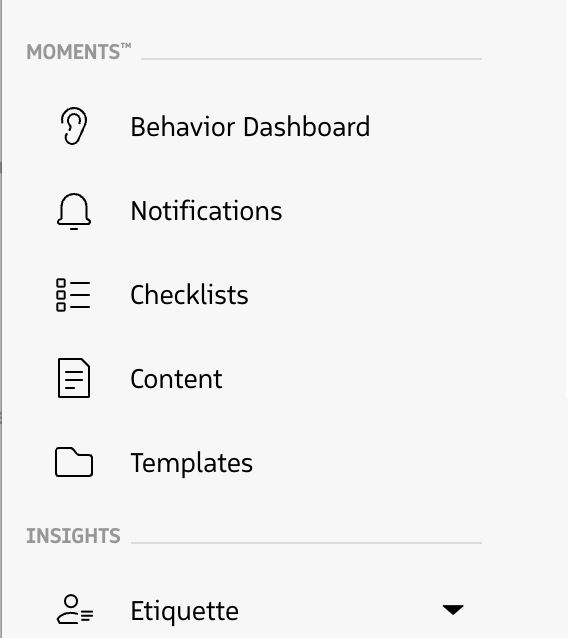
Task: Click the INSIGHTS section header
Action: coord(73,535)
